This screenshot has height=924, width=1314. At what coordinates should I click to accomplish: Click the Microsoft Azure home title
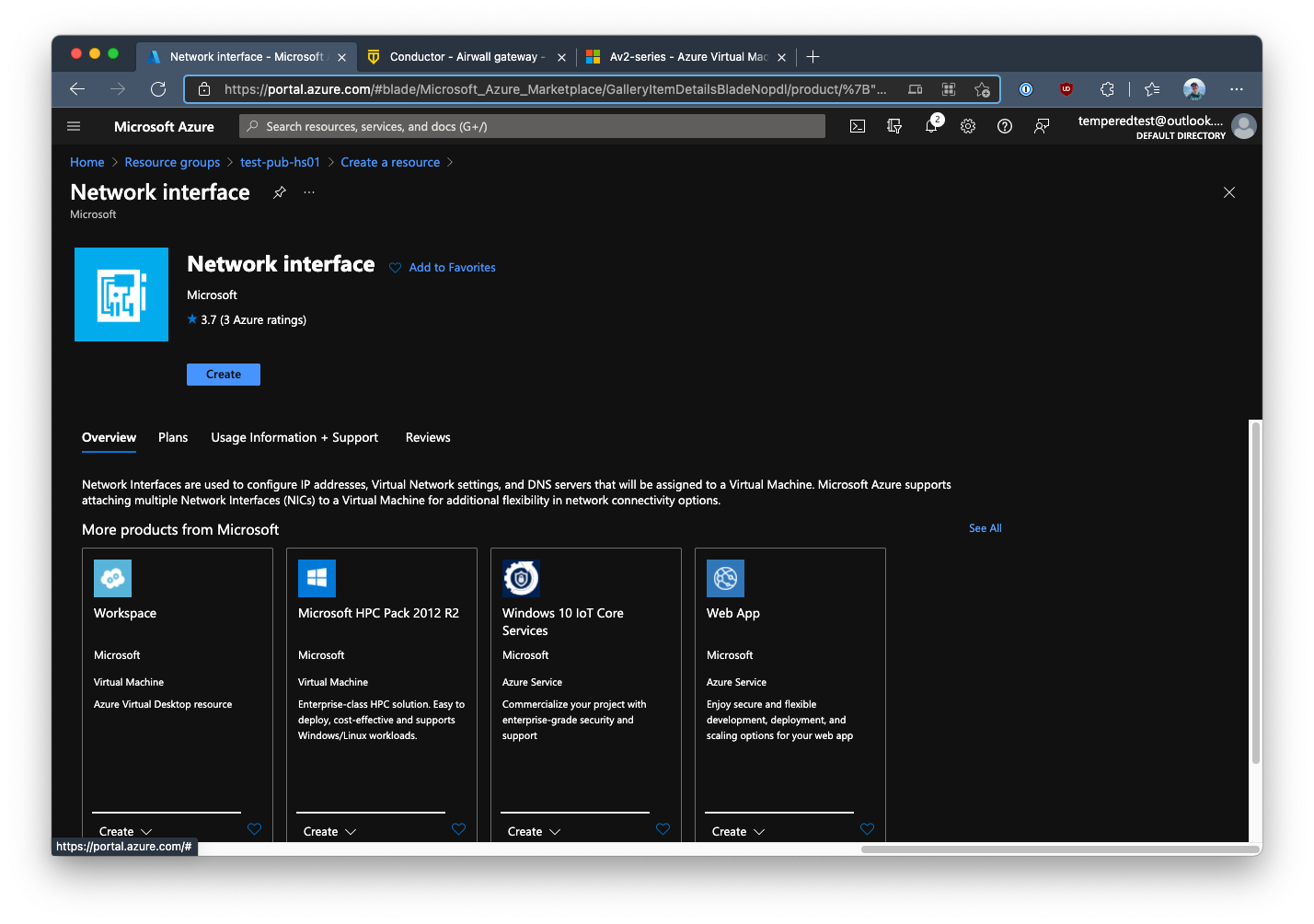pos(164,127)
